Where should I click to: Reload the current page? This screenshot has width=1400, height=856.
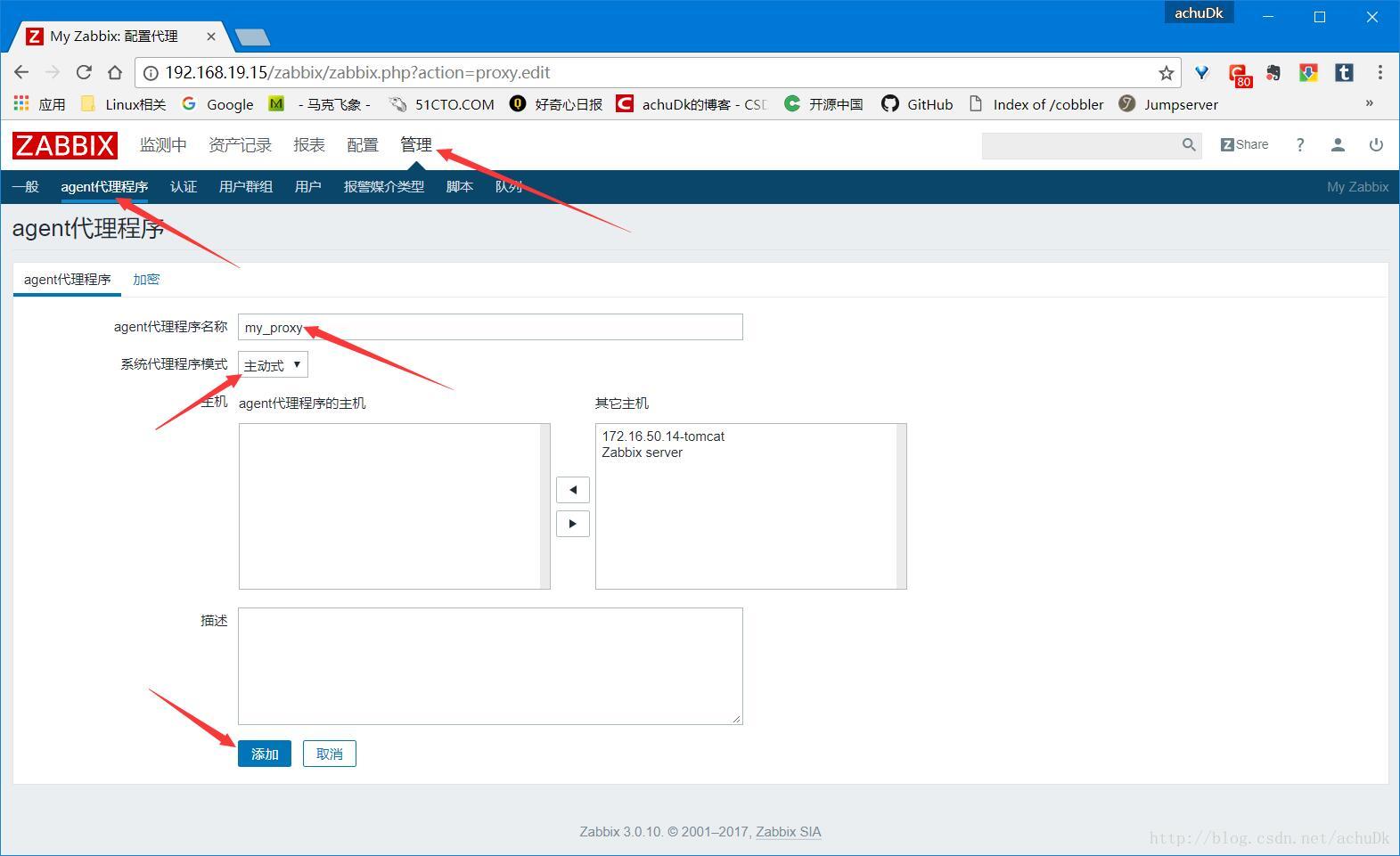(84, 72)
